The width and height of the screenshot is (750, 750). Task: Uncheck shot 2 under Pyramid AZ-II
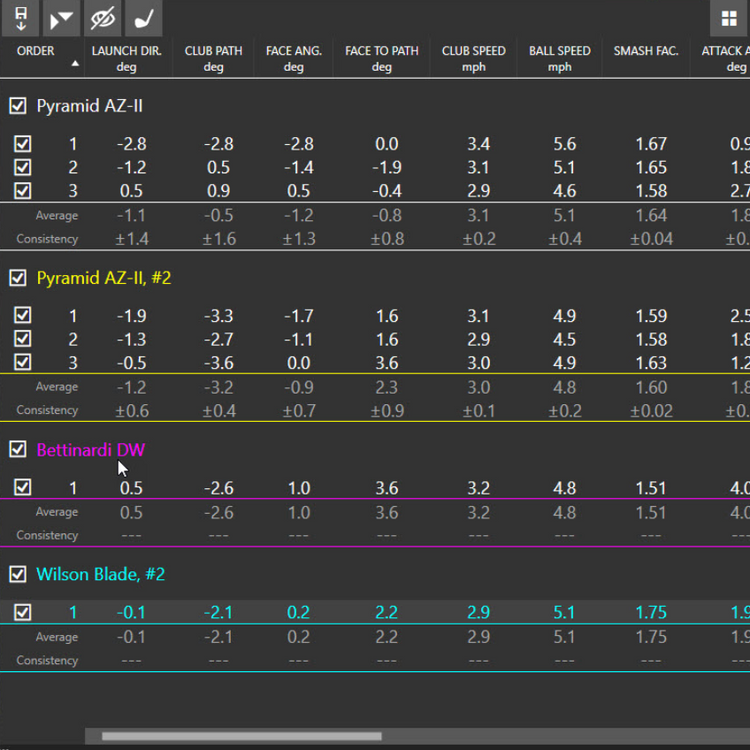pyautogui.click(x=23, y=167)
